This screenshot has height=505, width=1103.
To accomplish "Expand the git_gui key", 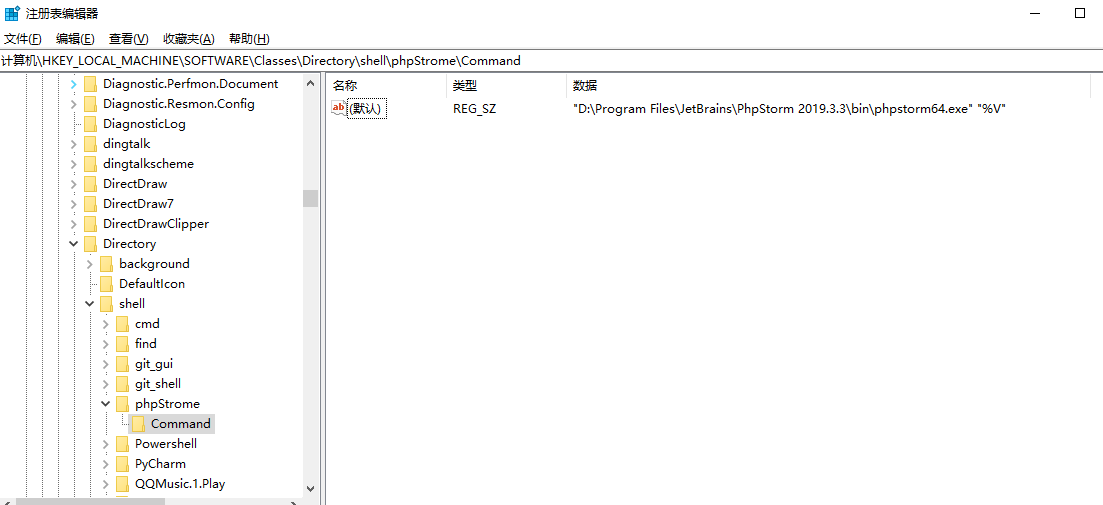I will 106,364.
